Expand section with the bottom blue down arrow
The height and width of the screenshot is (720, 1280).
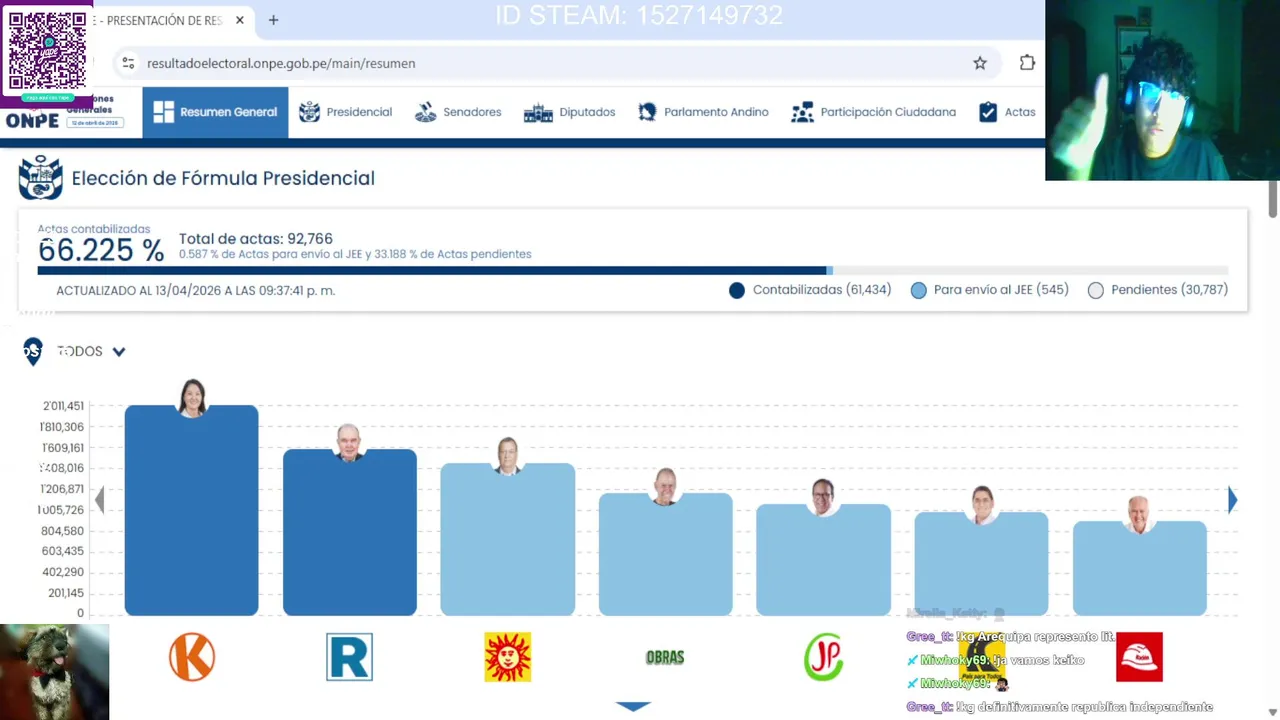tap(633, 706)
